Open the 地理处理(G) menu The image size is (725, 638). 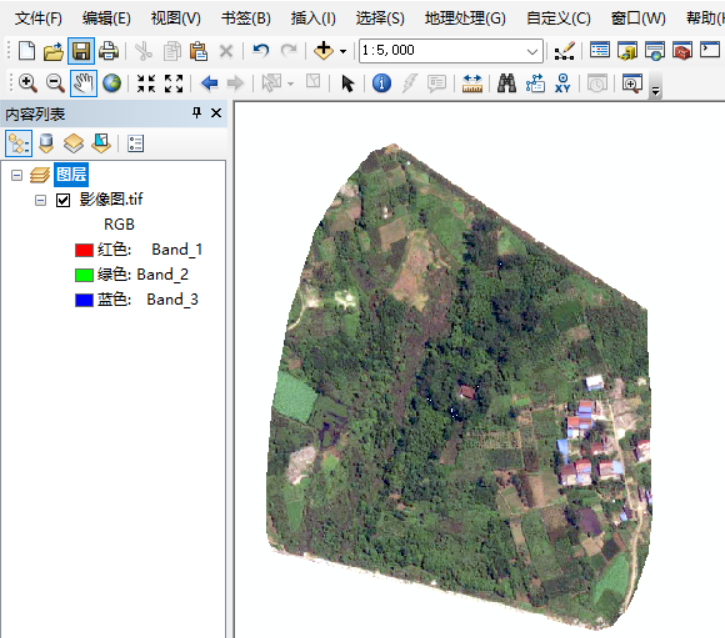pos(464,18)
